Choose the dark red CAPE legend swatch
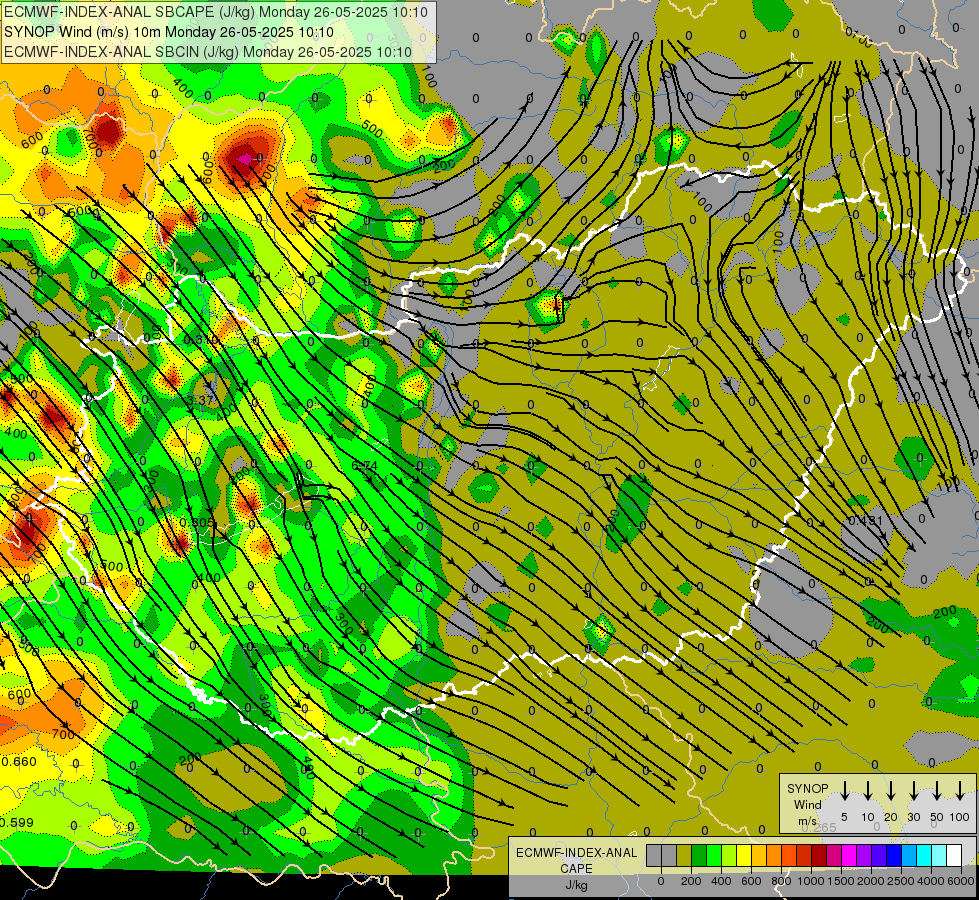Screen dimensions: 979x900 pos(820,855)
